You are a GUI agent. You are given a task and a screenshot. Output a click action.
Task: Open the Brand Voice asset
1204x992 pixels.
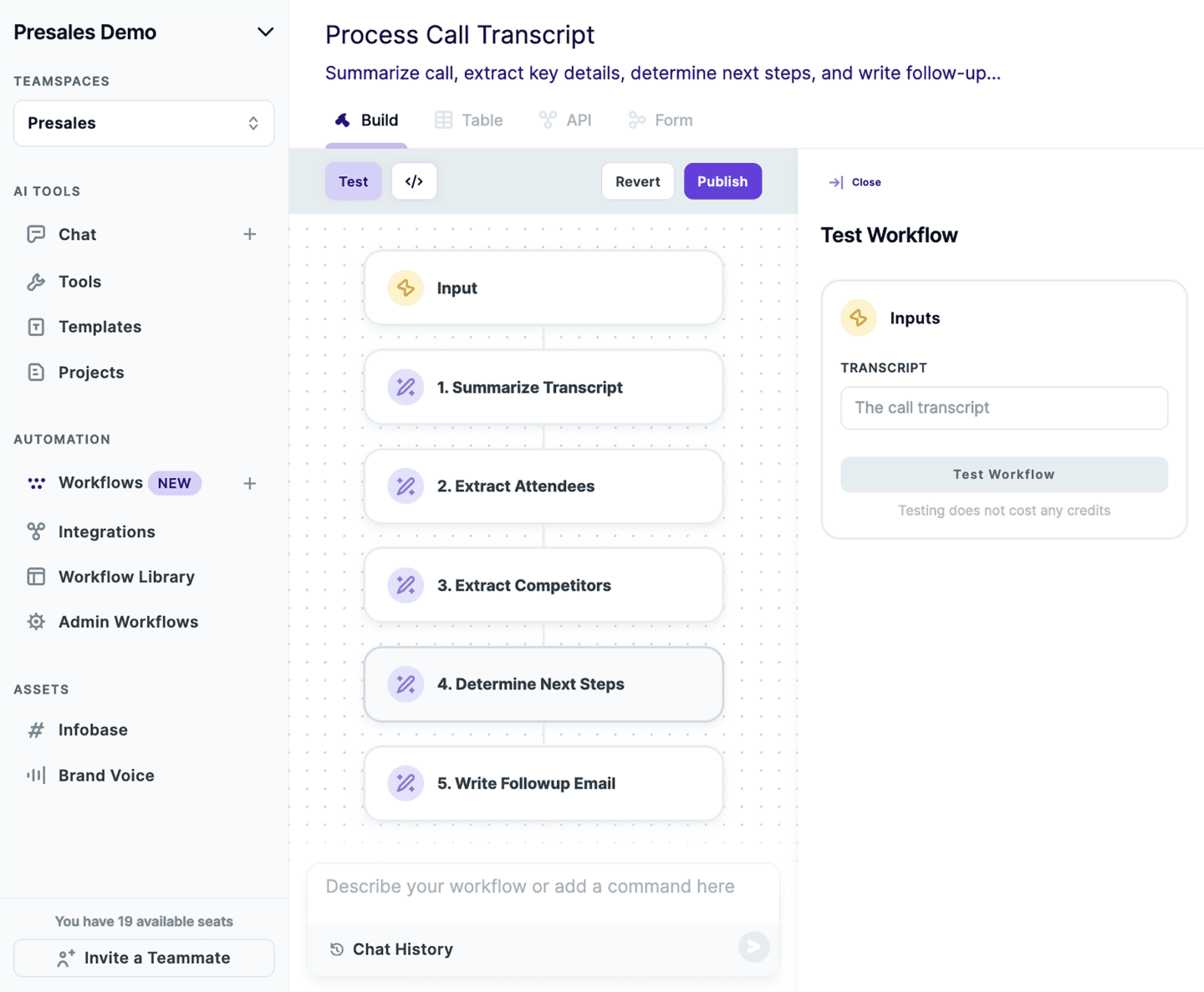105,776
